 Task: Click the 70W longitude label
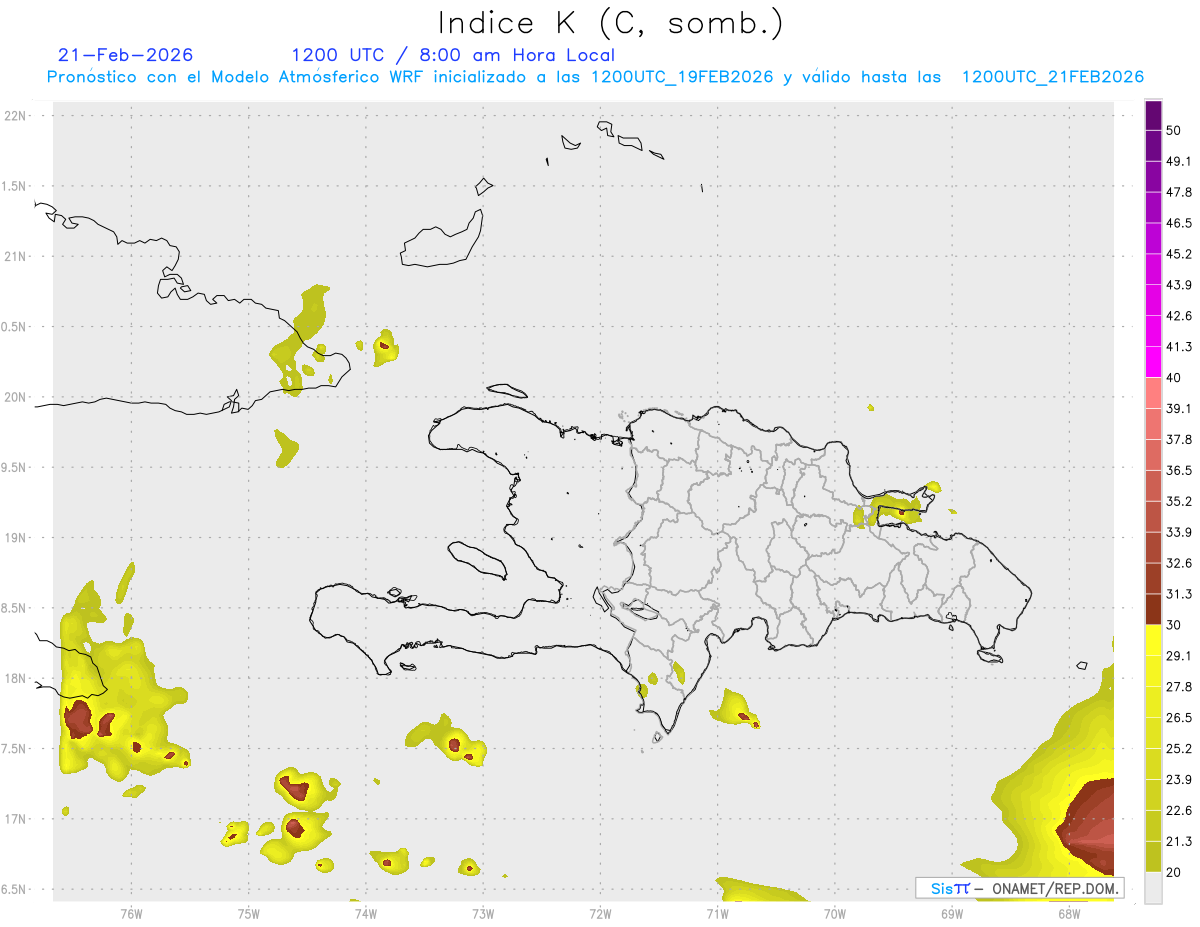point(835,913)
